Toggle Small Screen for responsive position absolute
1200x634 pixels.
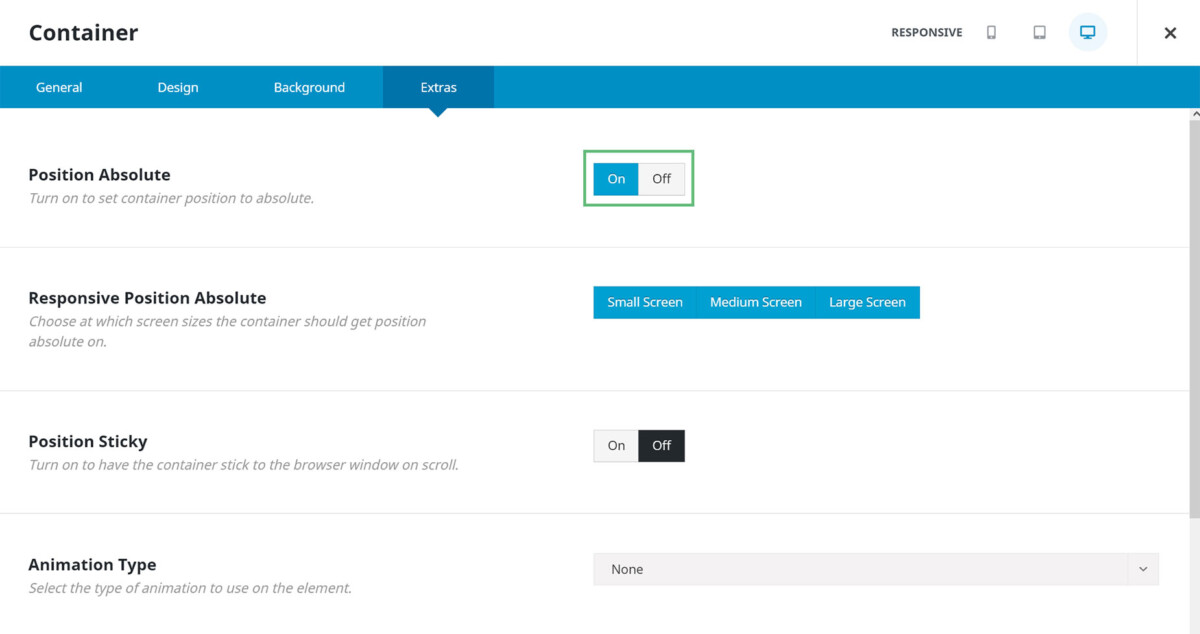[645, 302]
